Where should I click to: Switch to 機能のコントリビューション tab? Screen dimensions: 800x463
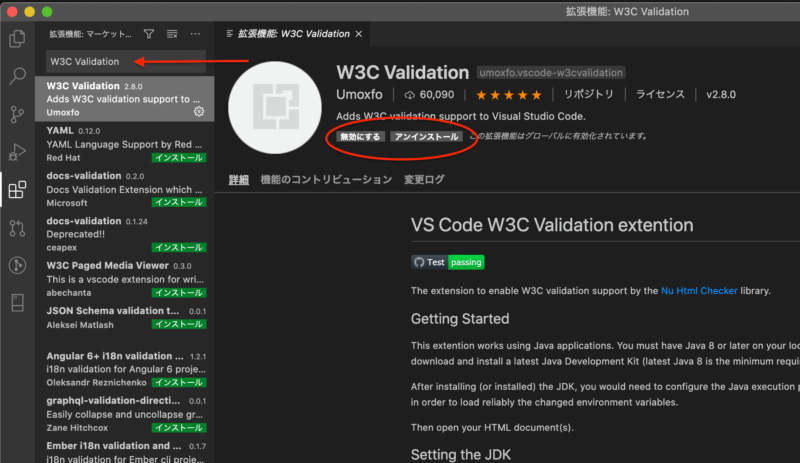pyautogui.click(x=326, y=180)
